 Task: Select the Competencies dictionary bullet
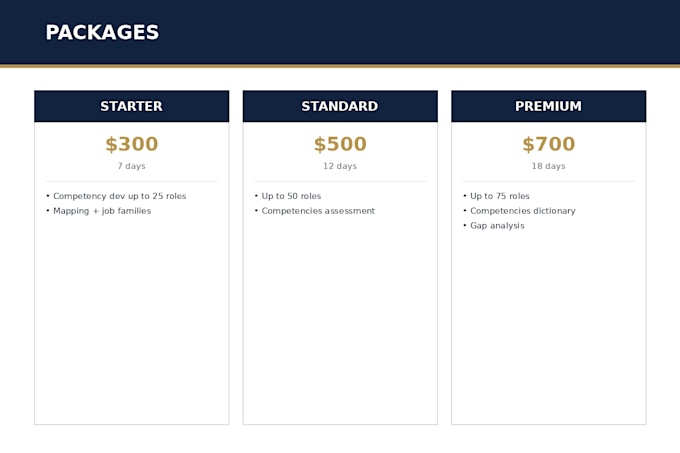coord(520,211)
